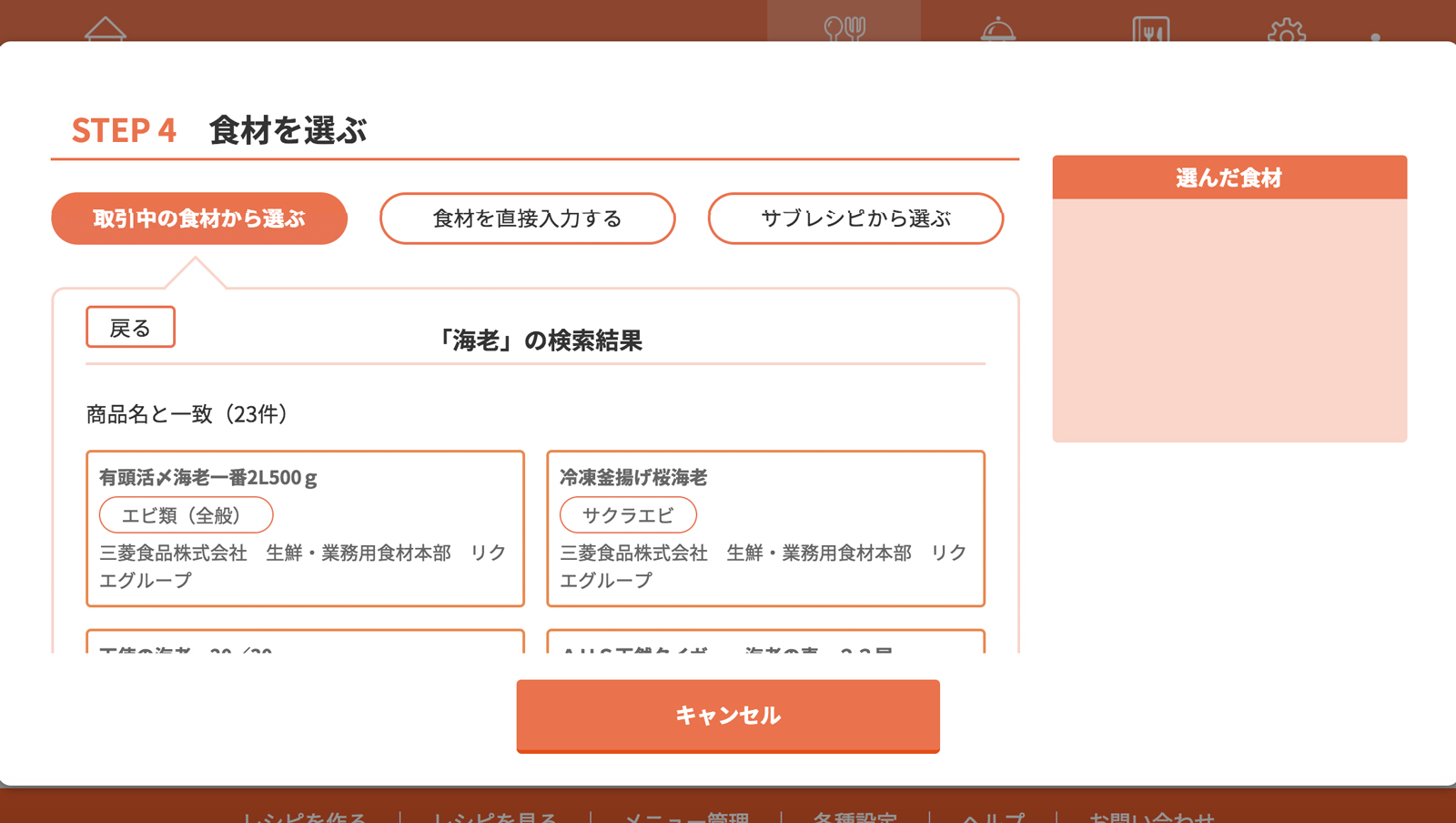Select the 取引中の食材から選ぶ tab

pos(199,218)
